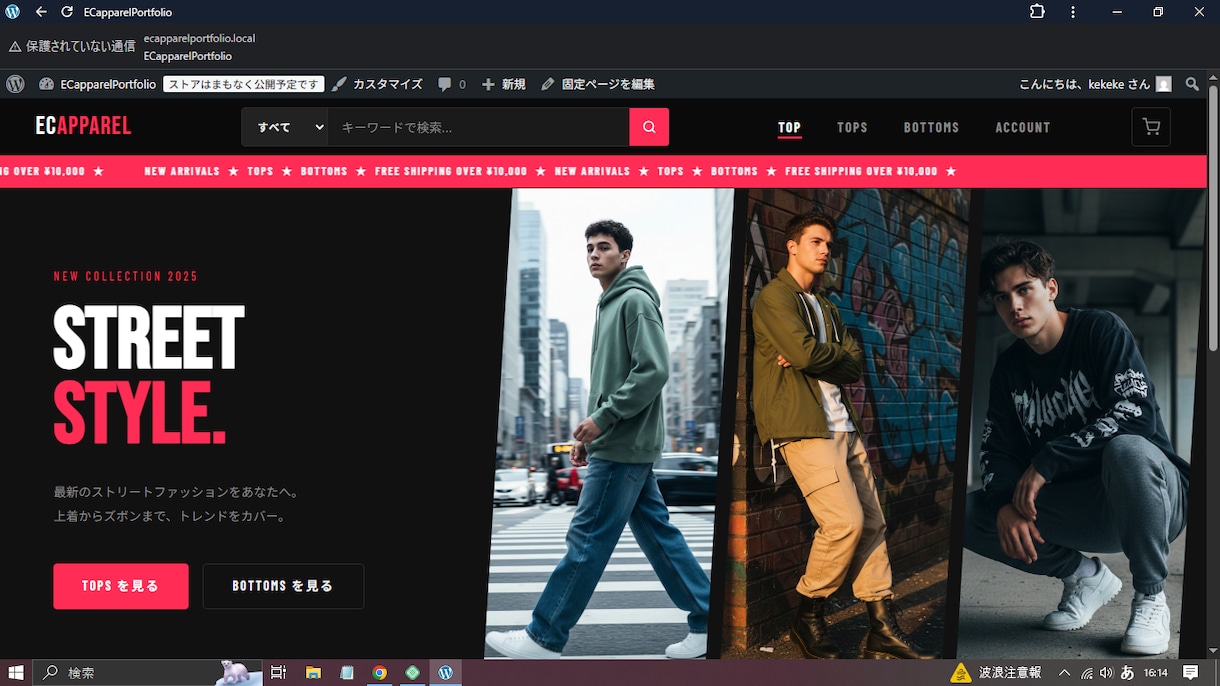Image resolution: width=1220 pixels, height=686 pixels.
Task: Open the browser three-dot menu
Action: (x=1073, y=12)
